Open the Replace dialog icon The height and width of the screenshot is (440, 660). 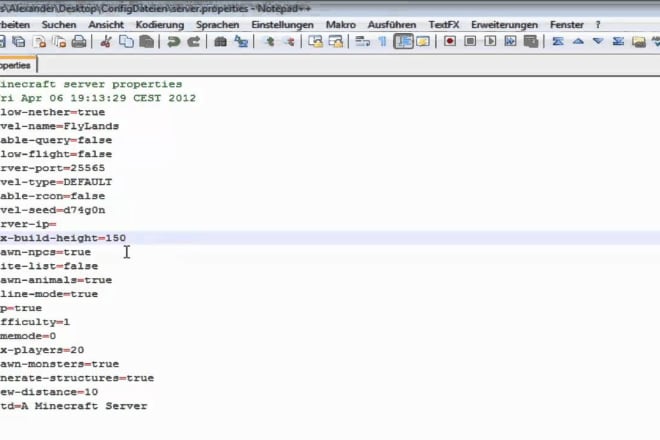coord(241,42)
